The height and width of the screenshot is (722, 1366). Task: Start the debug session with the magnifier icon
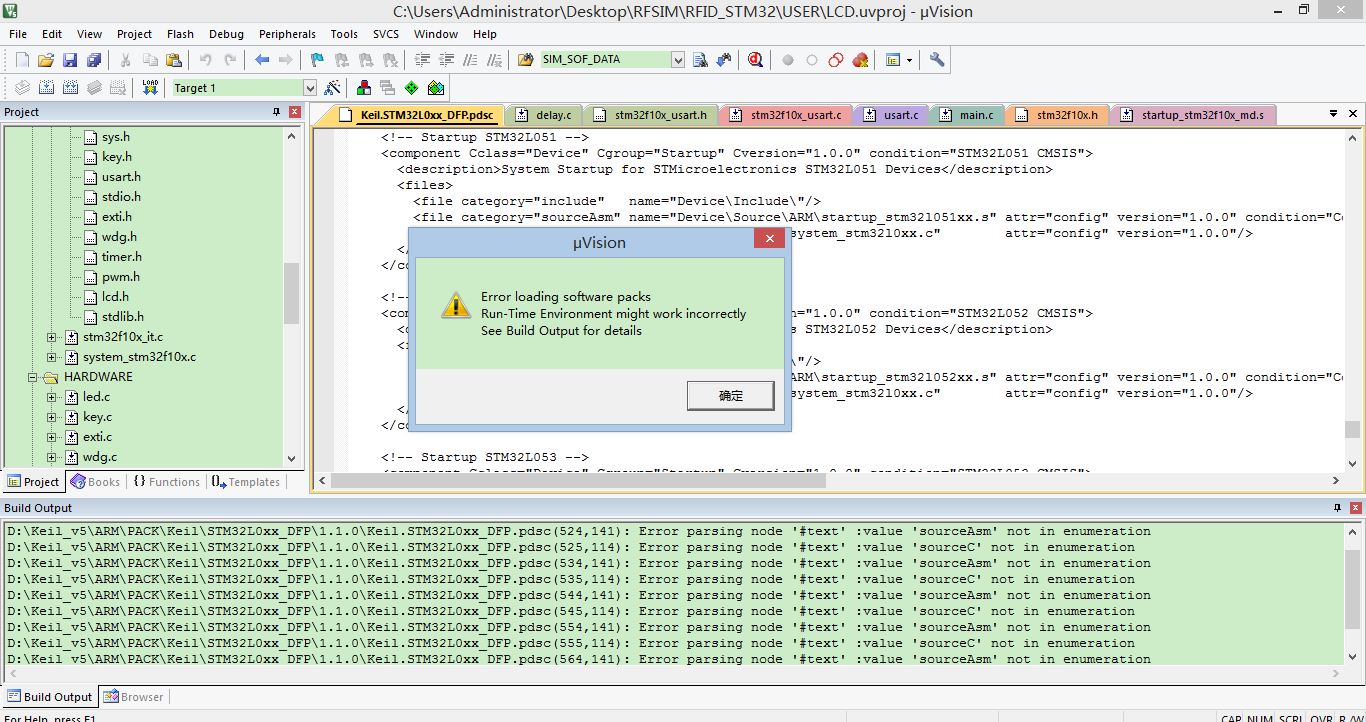(x=755, y=60)
